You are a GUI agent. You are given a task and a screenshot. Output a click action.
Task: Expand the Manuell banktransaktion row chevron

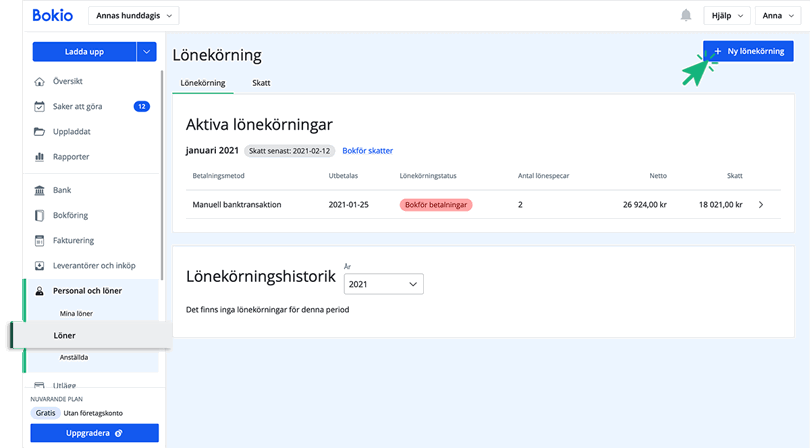(x=761, y=205)
